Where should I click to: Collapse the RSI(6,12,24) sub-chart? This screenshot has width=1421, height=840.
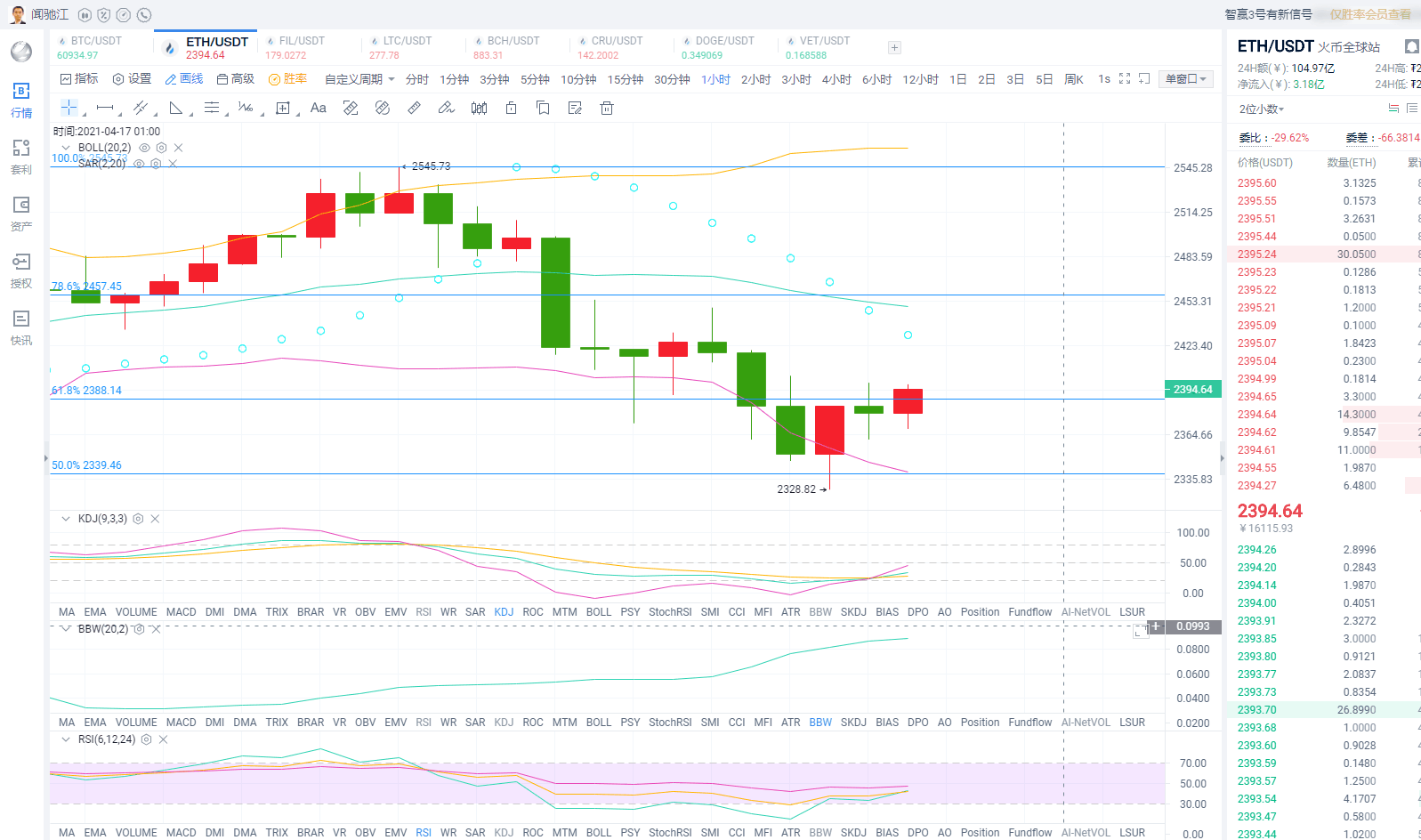click(x=65, y=739)
